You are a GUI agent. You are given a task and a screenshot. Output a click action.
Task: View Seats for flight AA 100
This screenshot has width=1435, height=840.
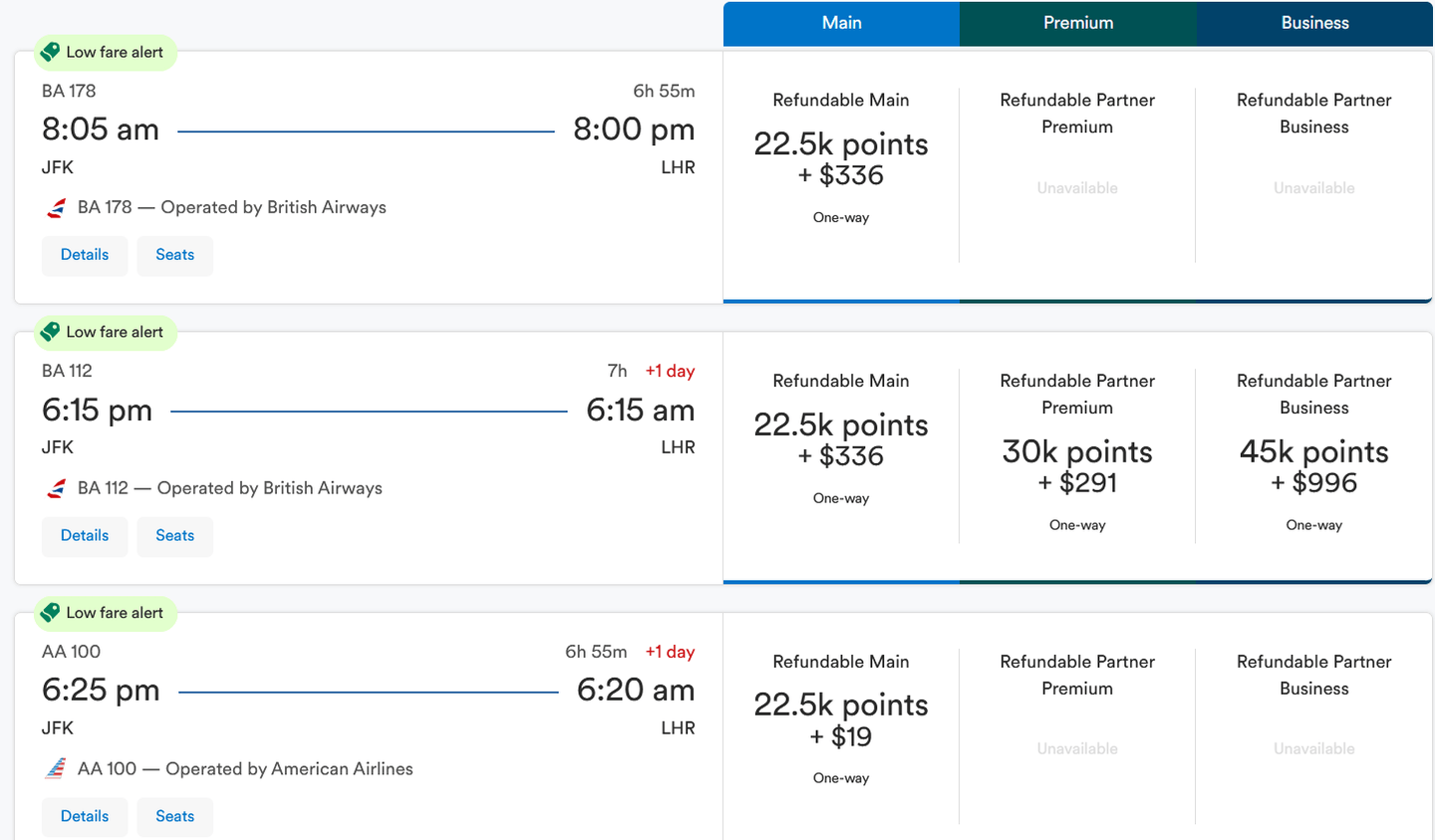(174, 816)
